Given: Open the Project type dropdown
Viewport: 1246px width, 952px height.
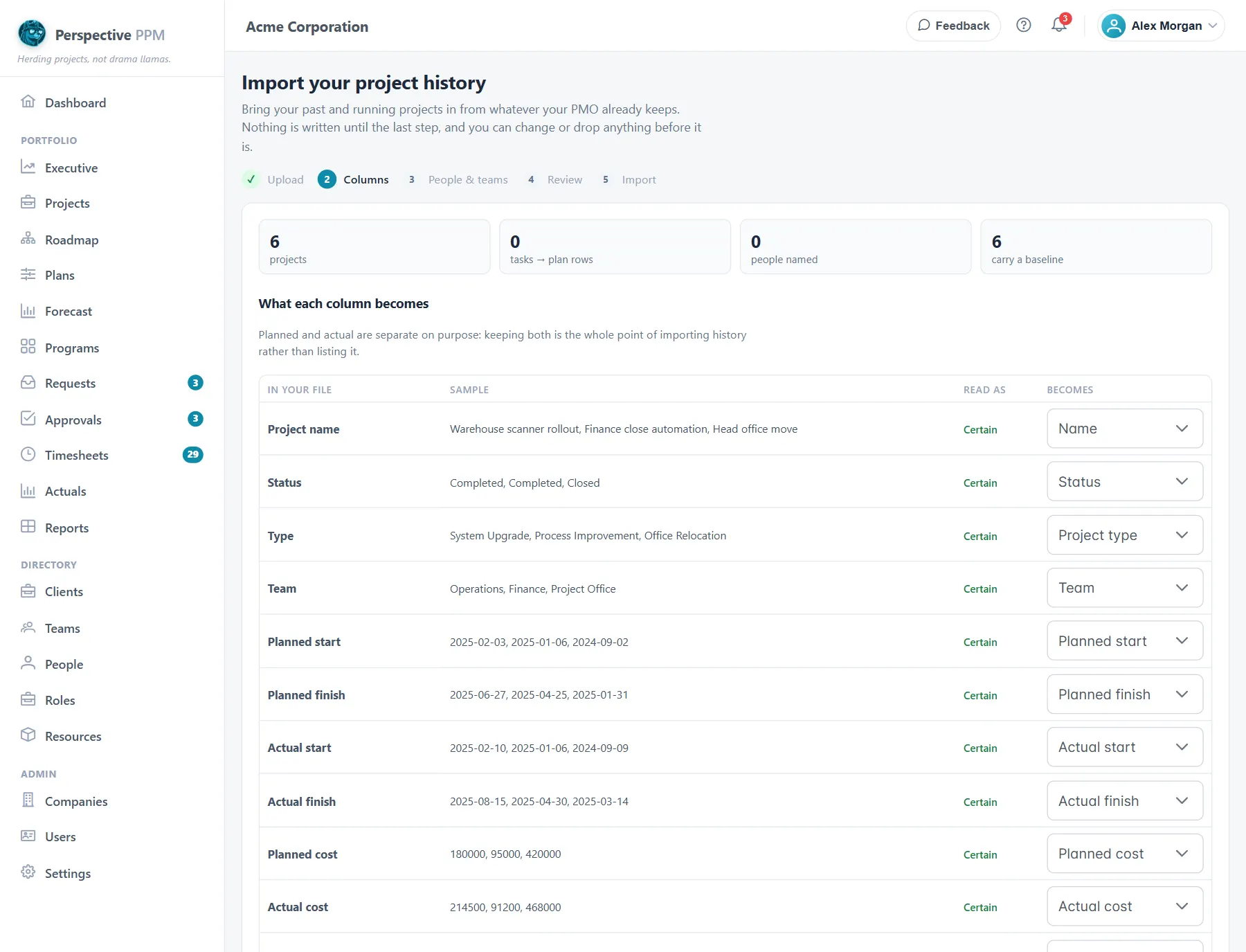Looking at the screenshot, I should click(1125, 535).
